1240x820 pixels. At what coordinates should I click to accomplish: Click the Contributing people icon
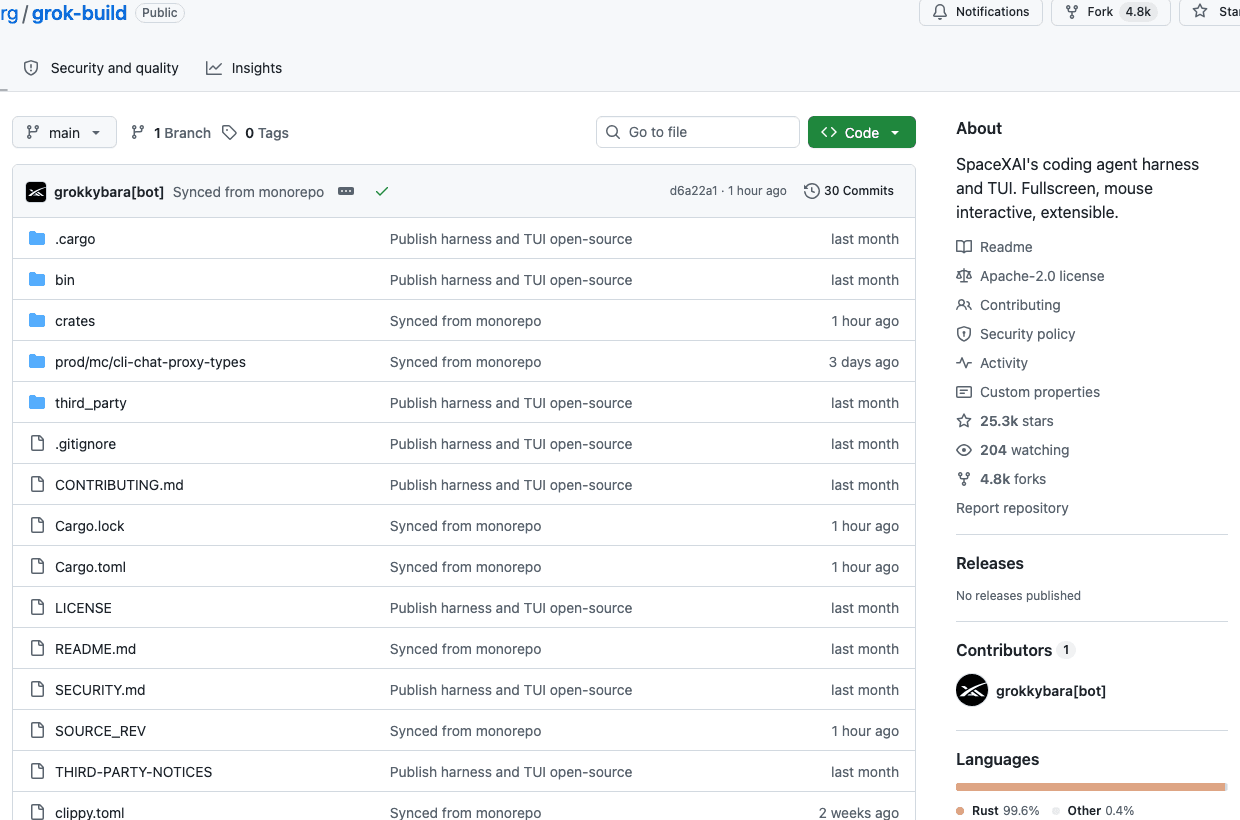[x=964, y=305]
